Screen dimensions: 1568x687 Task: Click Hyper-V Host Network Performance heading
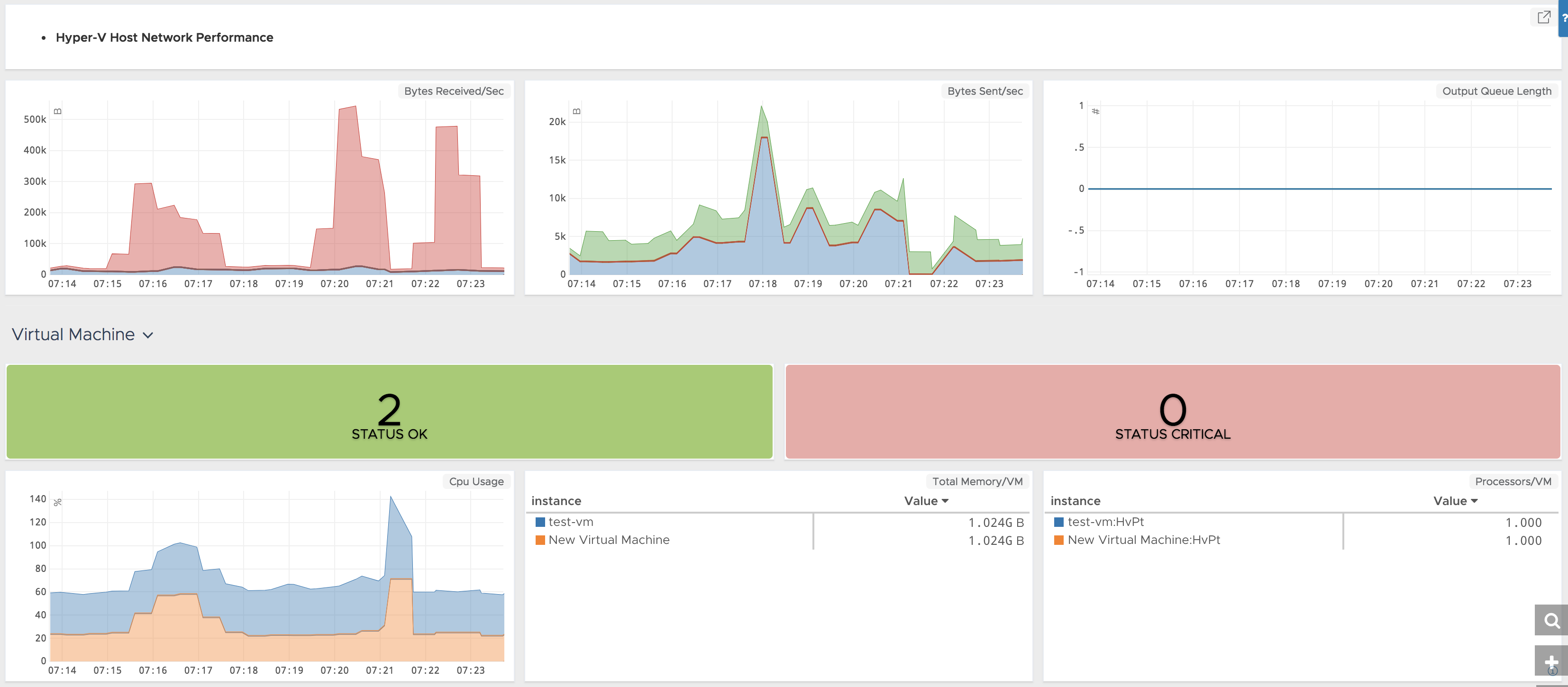pos(164,38)
